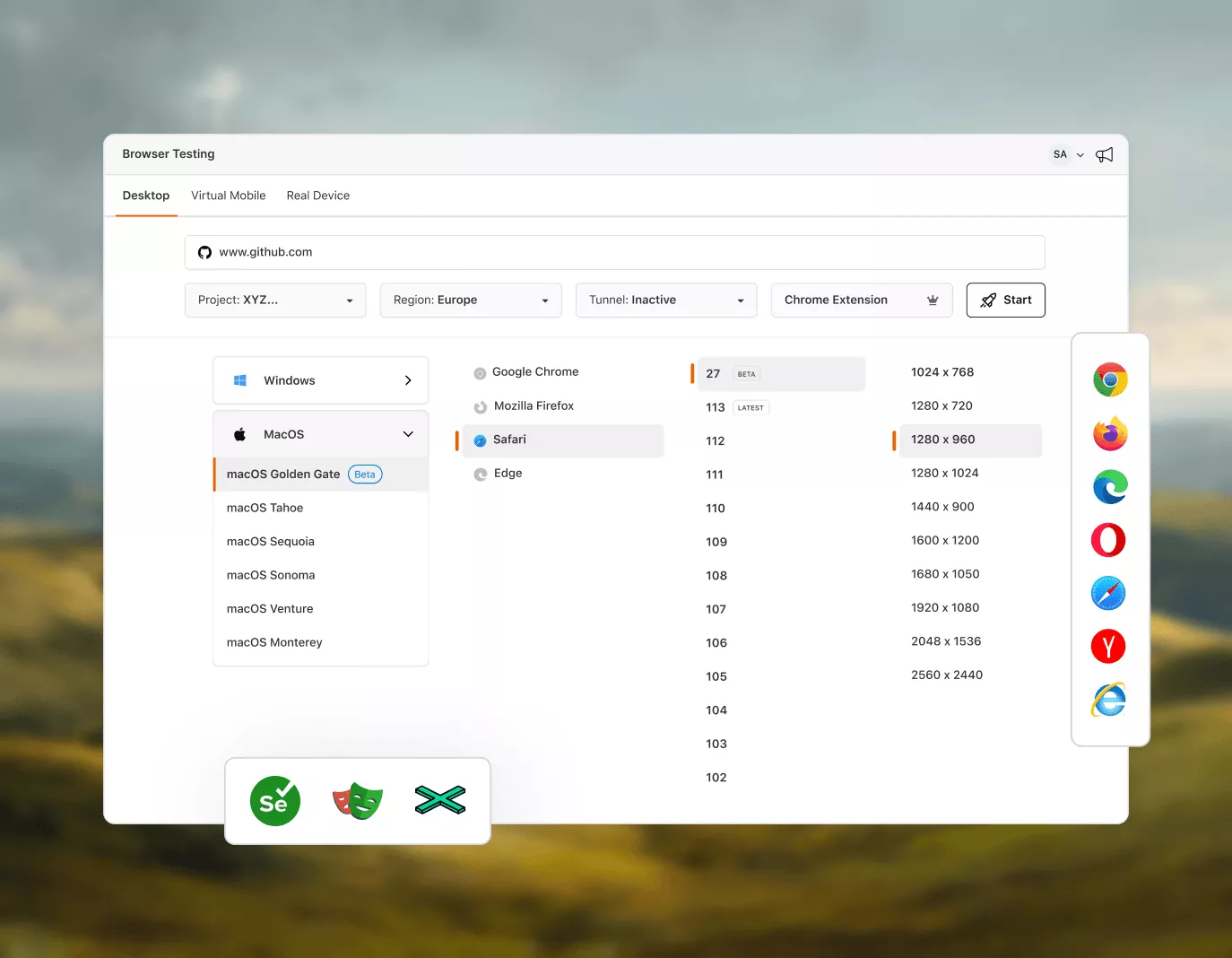Click the small Chrome icon beside Google Chrome
Image resolution: width=1232 pixels, height=958 pixels.
click(480, 373)
